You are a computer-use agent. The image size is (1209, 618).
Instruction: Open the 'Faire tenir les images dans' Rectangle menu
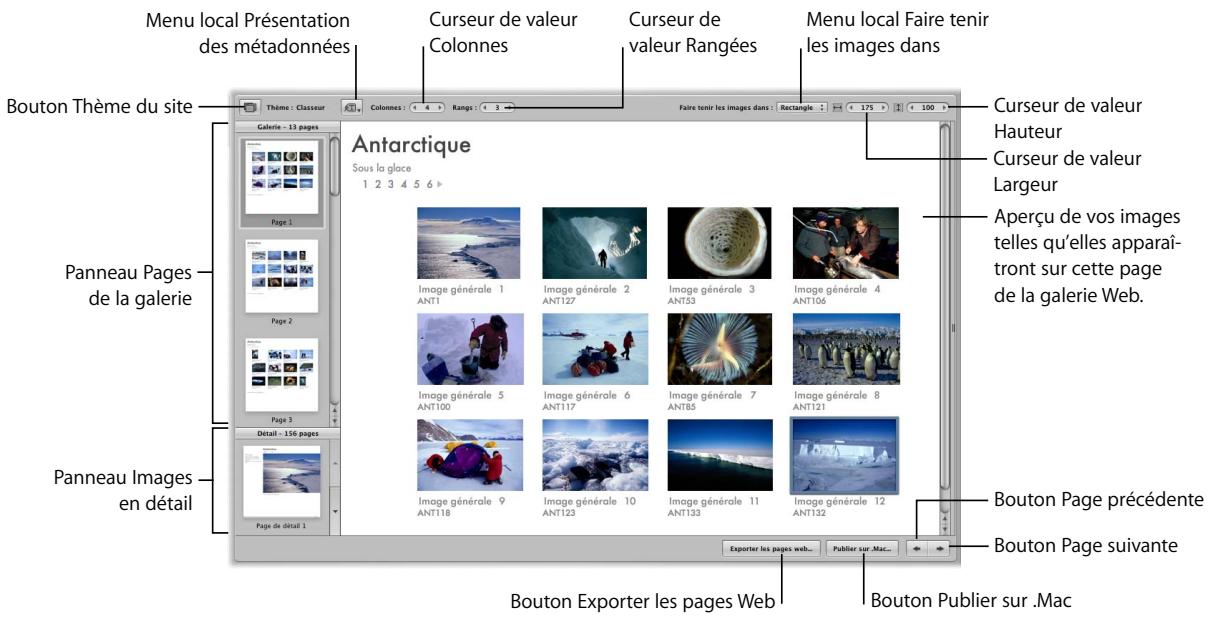click(x=802, y=106)
